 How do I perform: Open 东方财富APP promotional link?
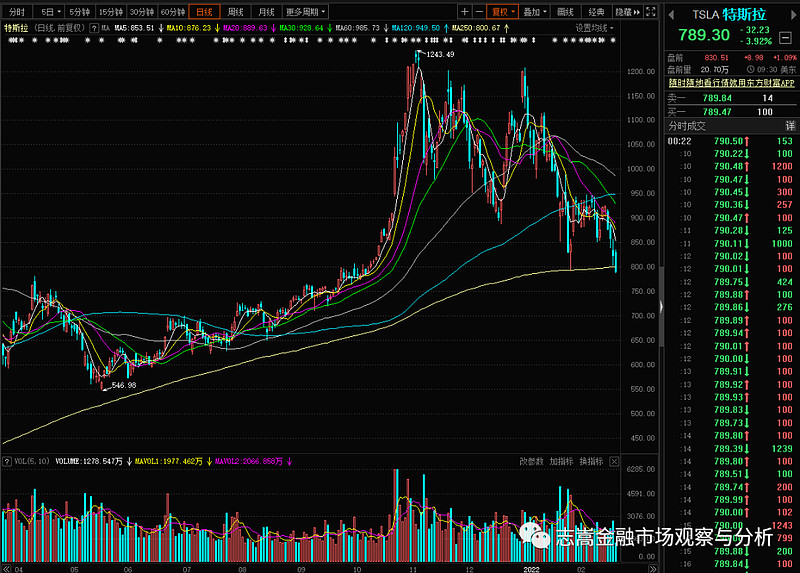point(730,83)
